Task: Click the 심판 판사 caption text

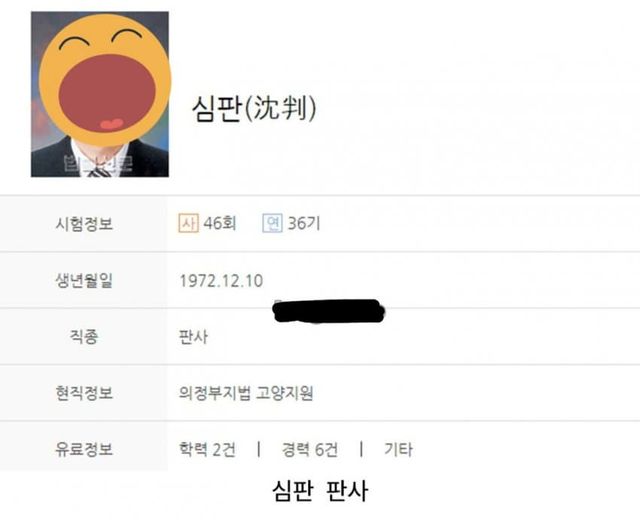Action: (320, 491)
